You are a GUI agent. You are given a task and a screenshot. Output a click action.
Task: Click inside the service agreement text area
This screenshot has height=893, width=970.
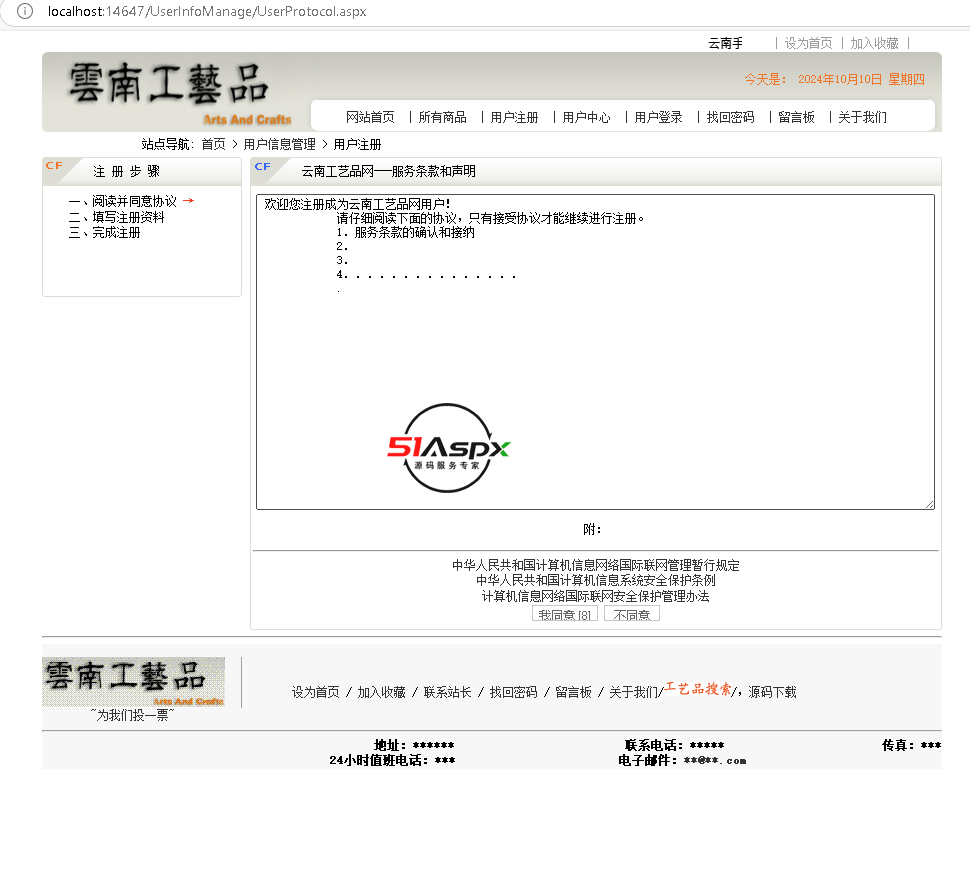[595, 352]
